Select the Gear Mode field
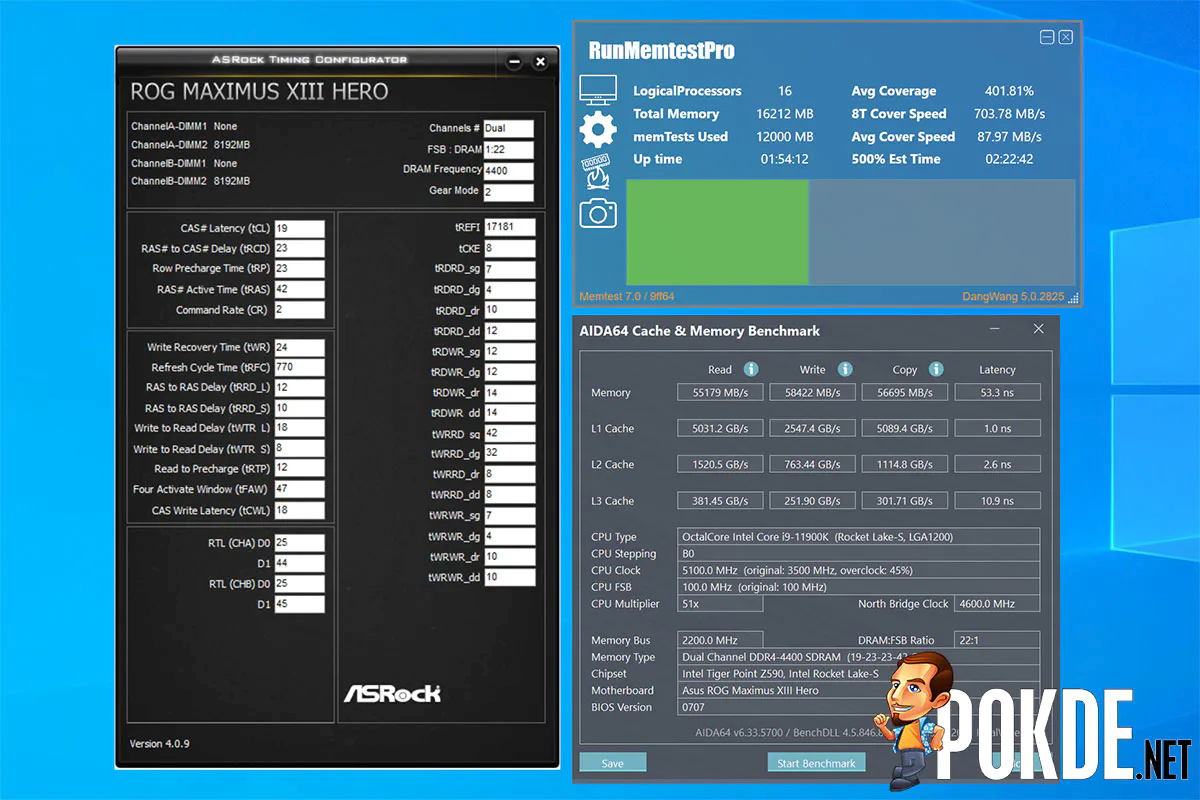 click(x=508, y=192)
